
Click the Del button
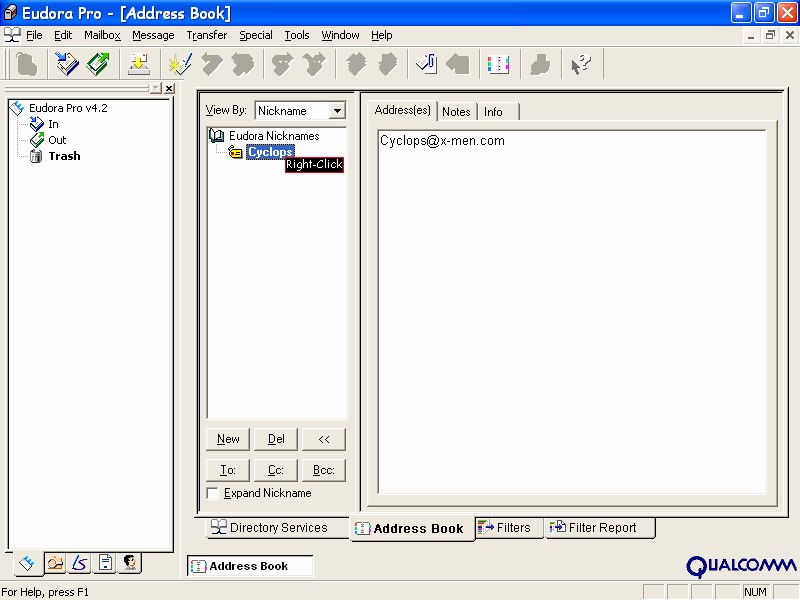pyautogui.click(x=276, y=439)
